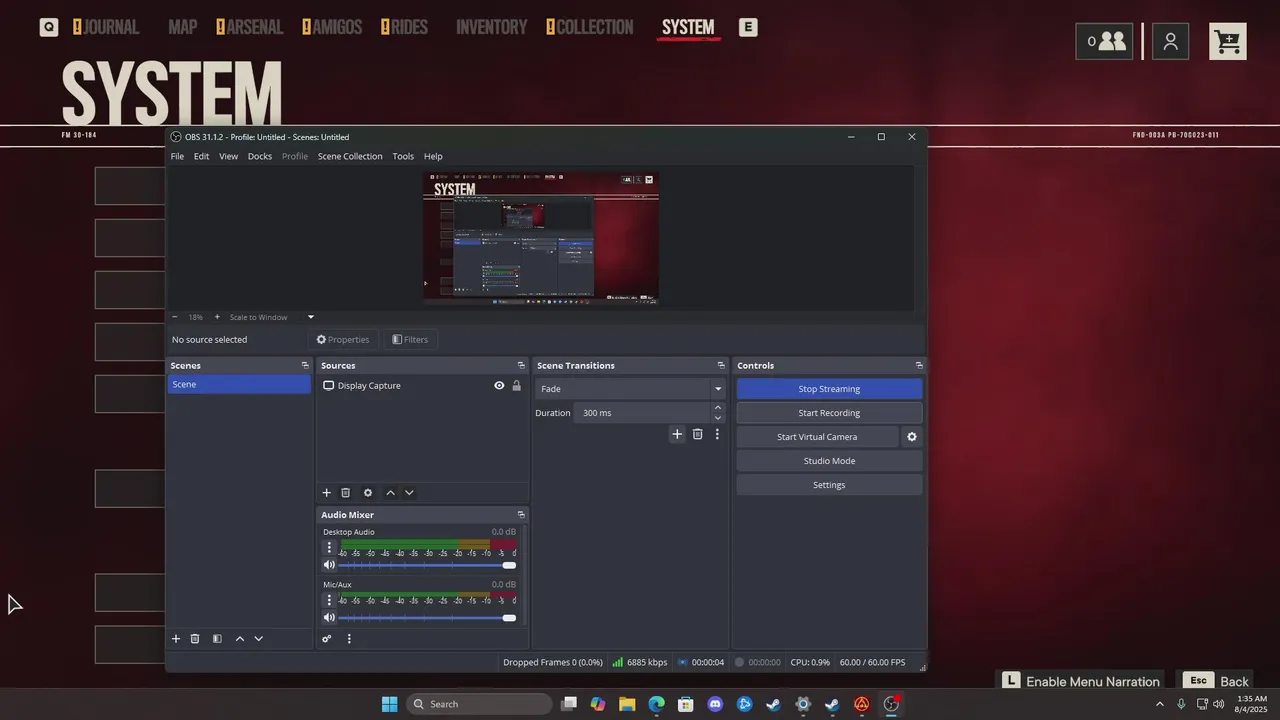Open the OBS Edit menu

(201, 156)
